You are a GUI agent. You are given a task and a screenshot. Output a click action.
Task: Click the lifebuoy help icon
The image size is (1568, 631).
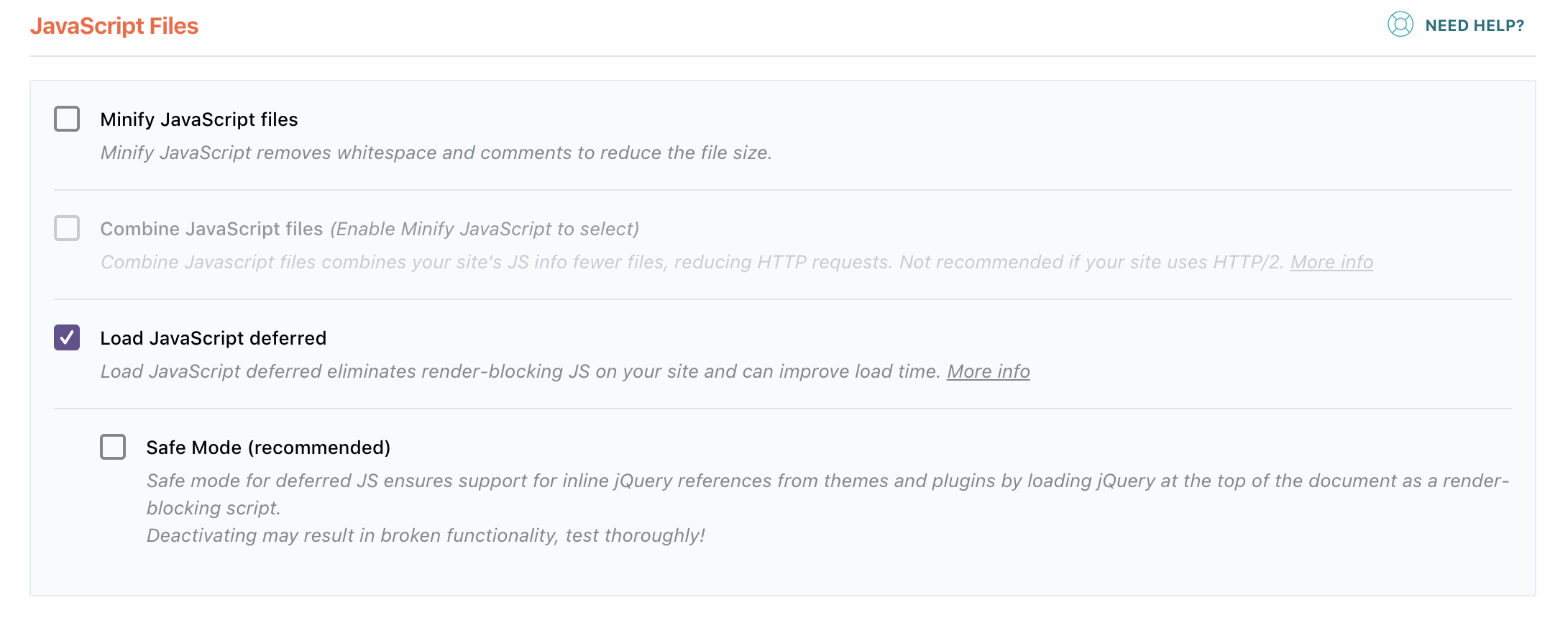click(1400, 24)
